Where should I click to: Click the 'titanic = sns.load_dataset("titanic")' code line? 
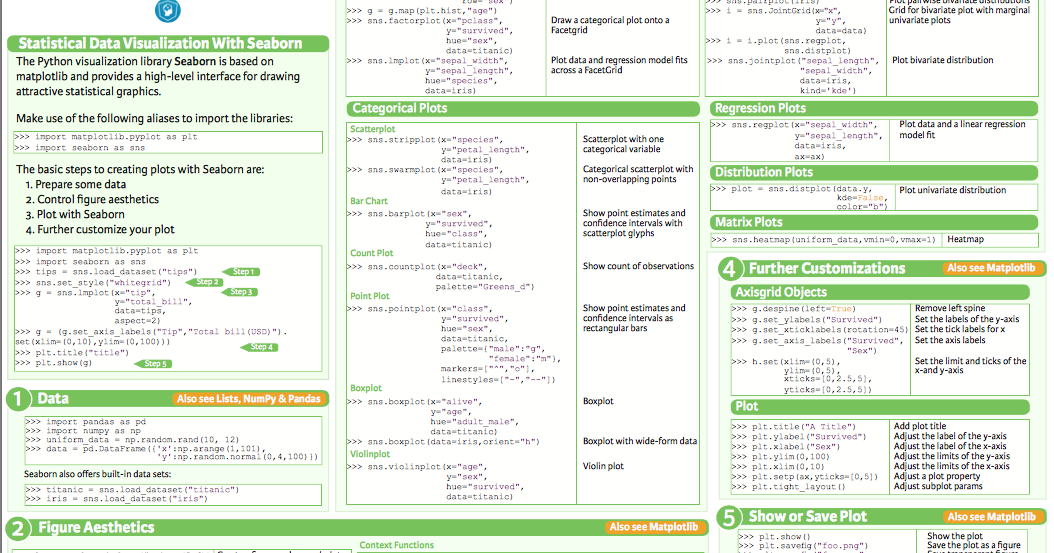click(x=132, y=490)
